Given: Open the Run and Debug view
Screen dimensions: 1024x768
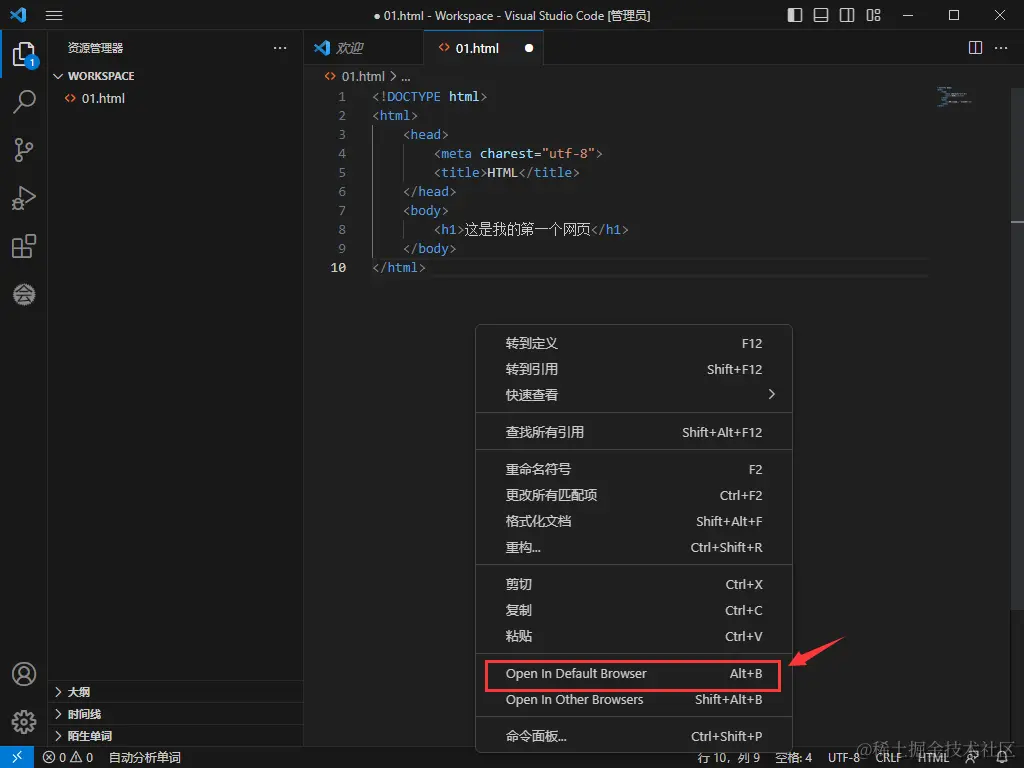Looking at the screenshot, I should click(x=24, y=198).
